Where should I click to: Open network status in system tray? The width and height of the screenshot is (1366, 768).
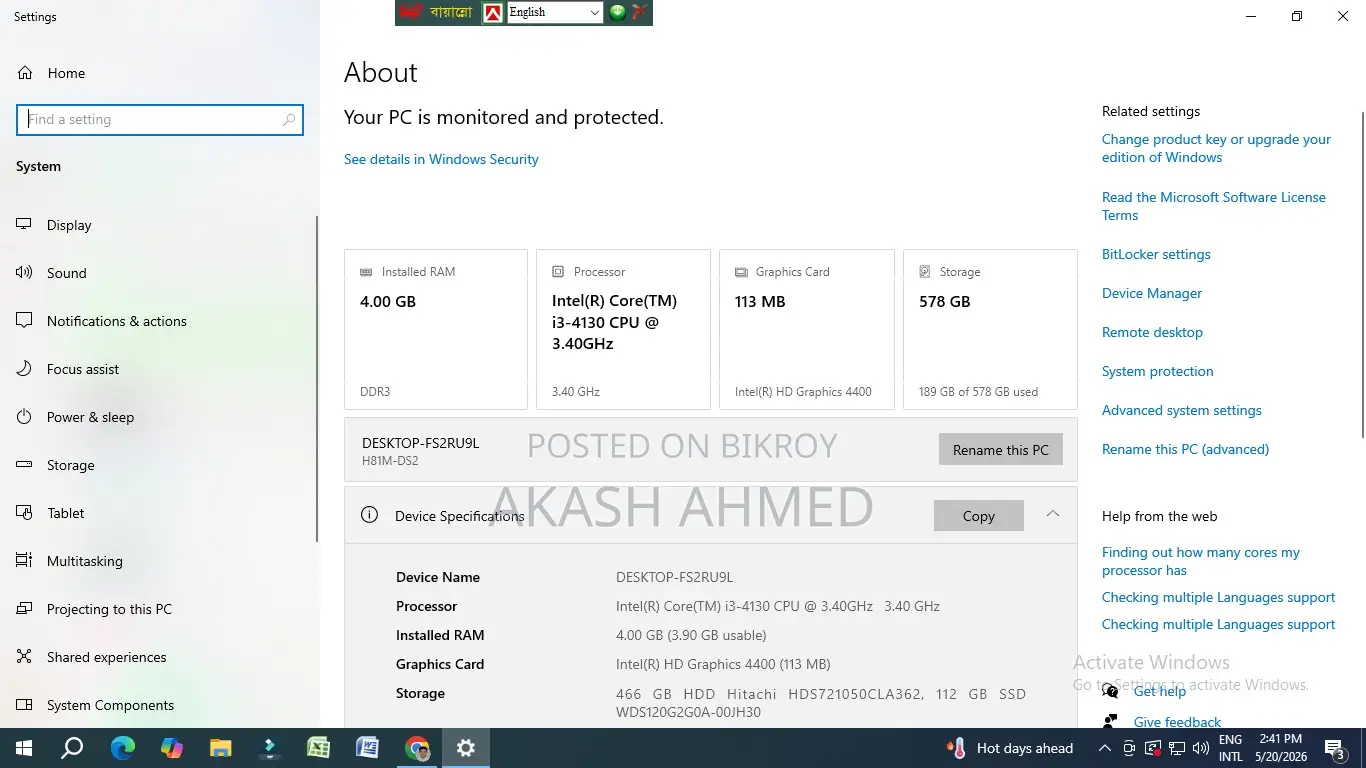1177,748
